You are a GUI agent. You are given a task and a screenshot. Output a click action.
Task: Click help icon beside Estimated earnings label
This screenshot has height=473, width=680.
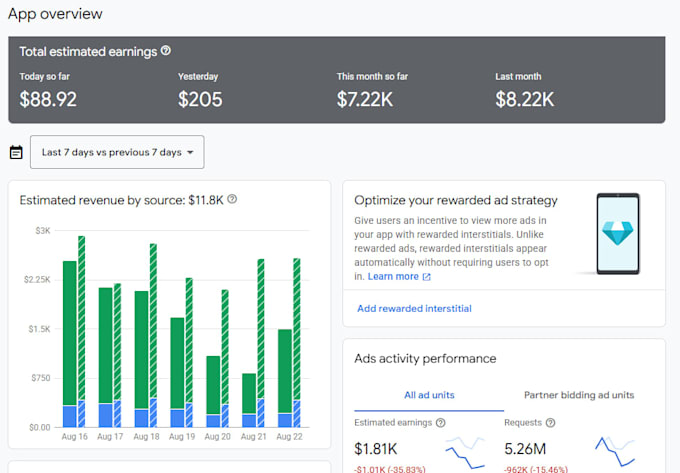441,423
